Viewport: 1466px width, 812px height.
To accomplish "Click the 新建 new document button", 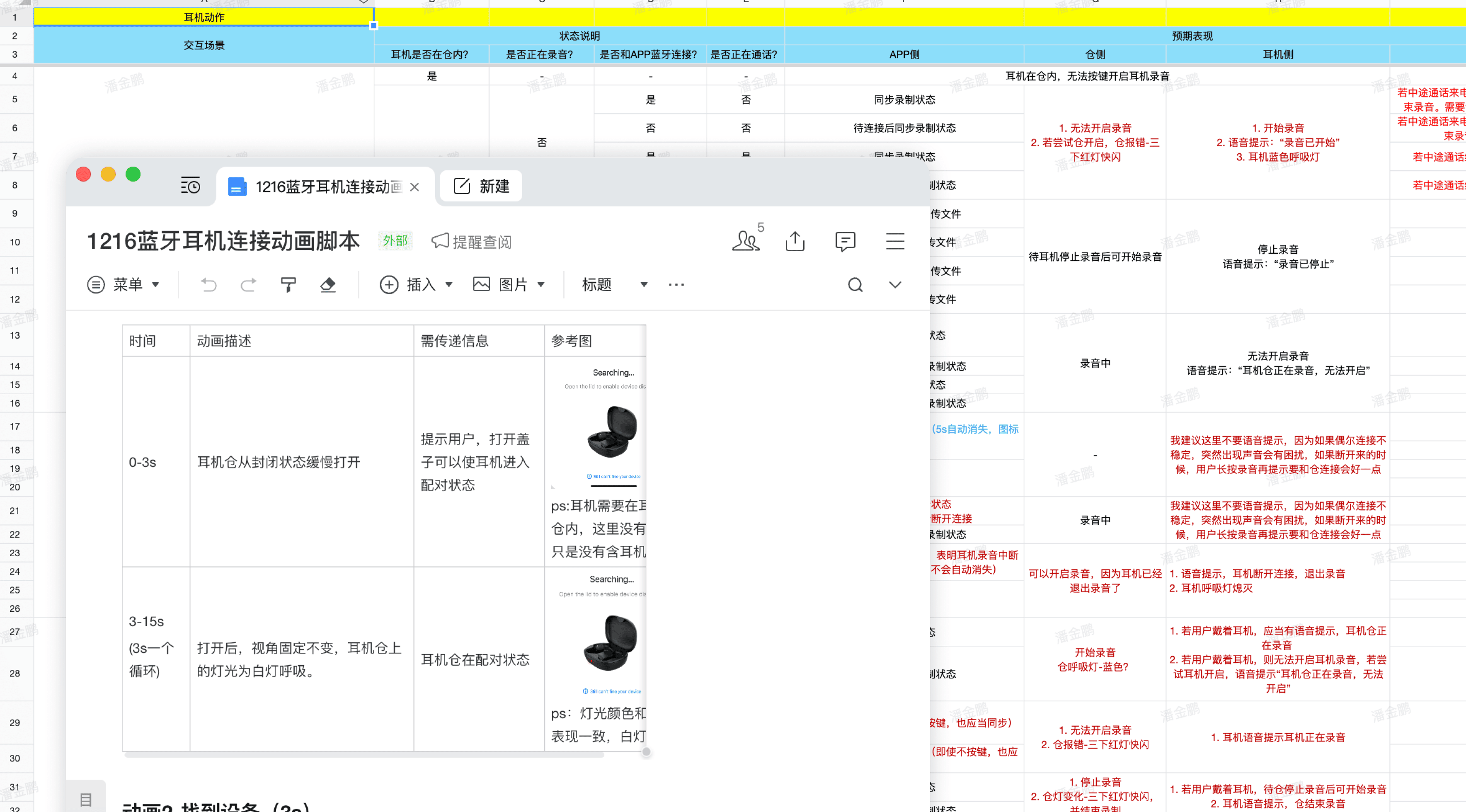I will [x=482, y=186].
